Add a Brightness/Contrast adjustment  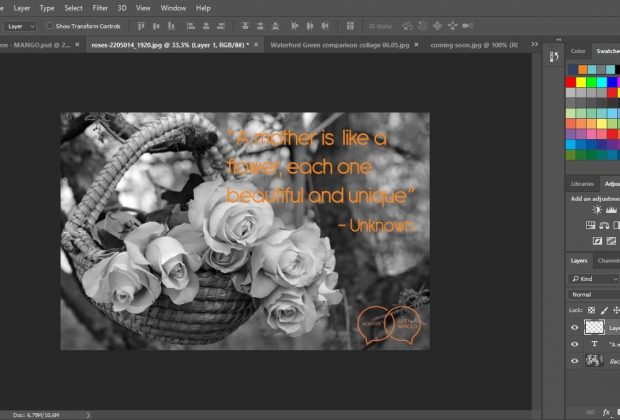tap(597, 210)
